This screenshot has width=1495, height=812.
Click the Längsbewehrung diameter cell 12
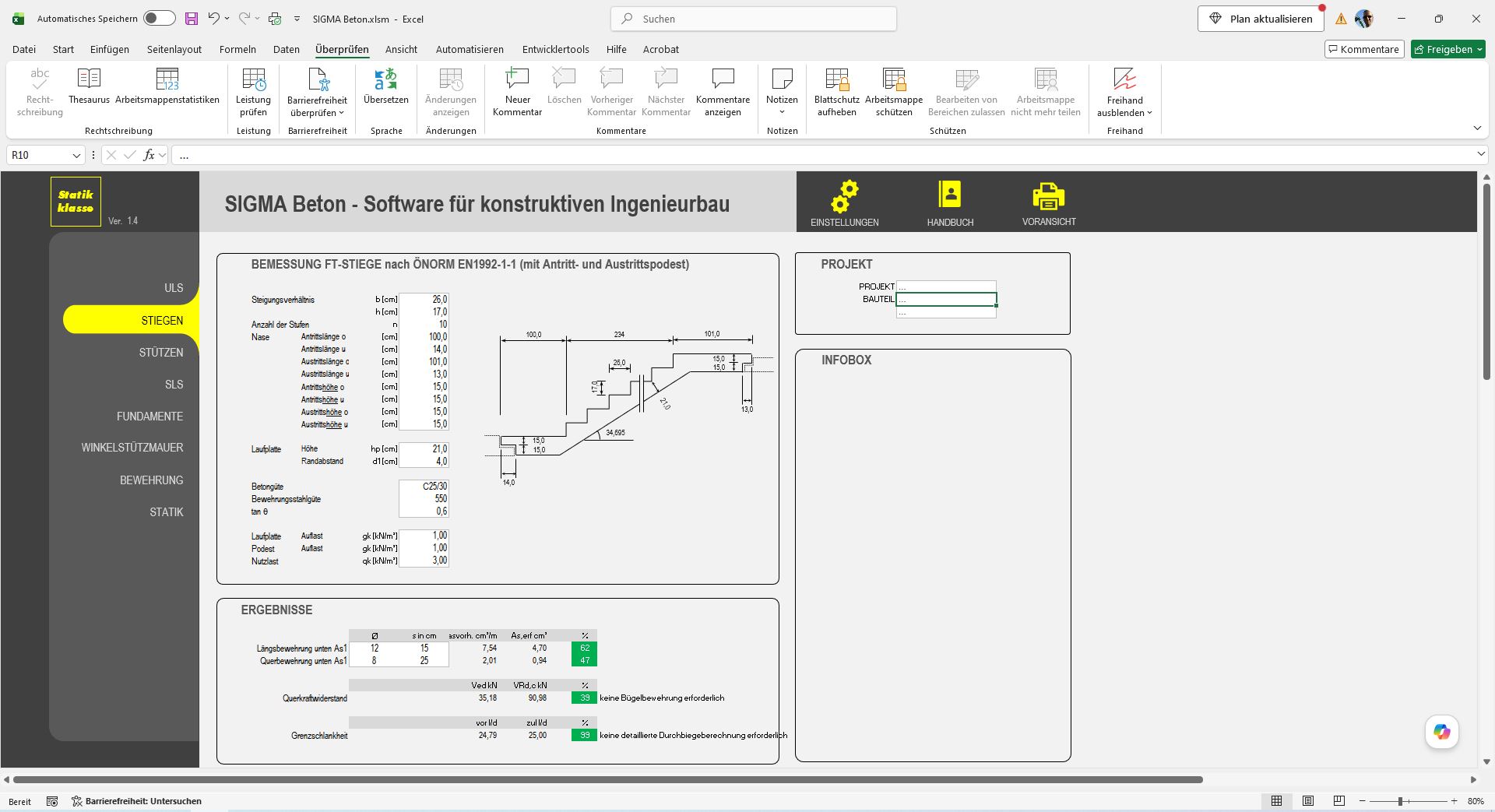point(374,648)
